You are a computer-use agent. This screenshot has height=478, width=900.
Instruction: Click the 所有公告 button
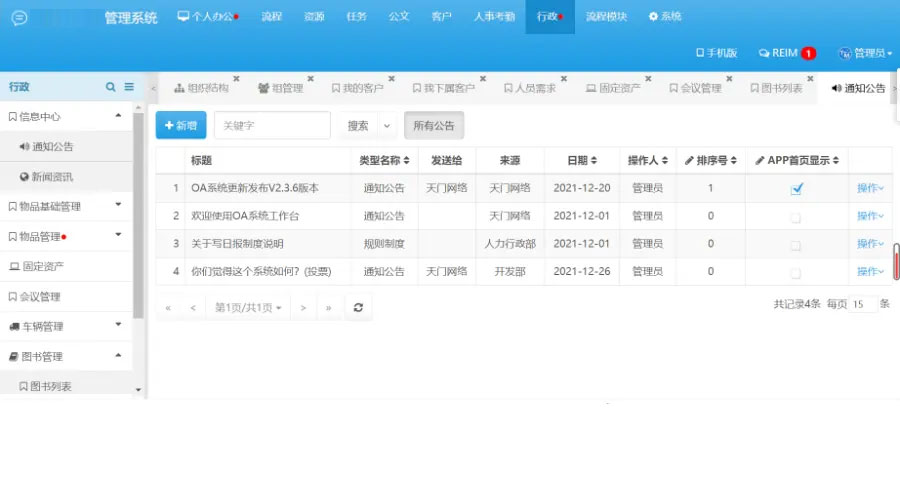click(x=434, y=126)
